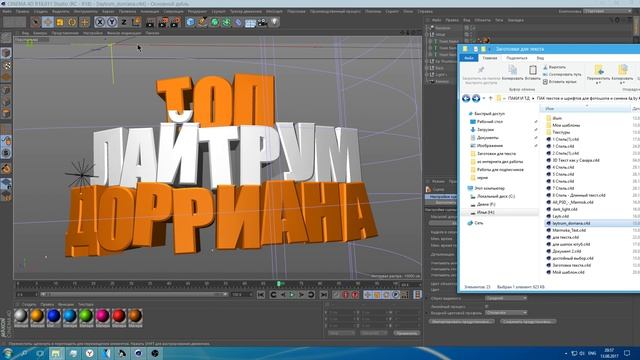Toggle the X axis lock
This screenshot has height=360, width=640.
click(x=100, y=22)
